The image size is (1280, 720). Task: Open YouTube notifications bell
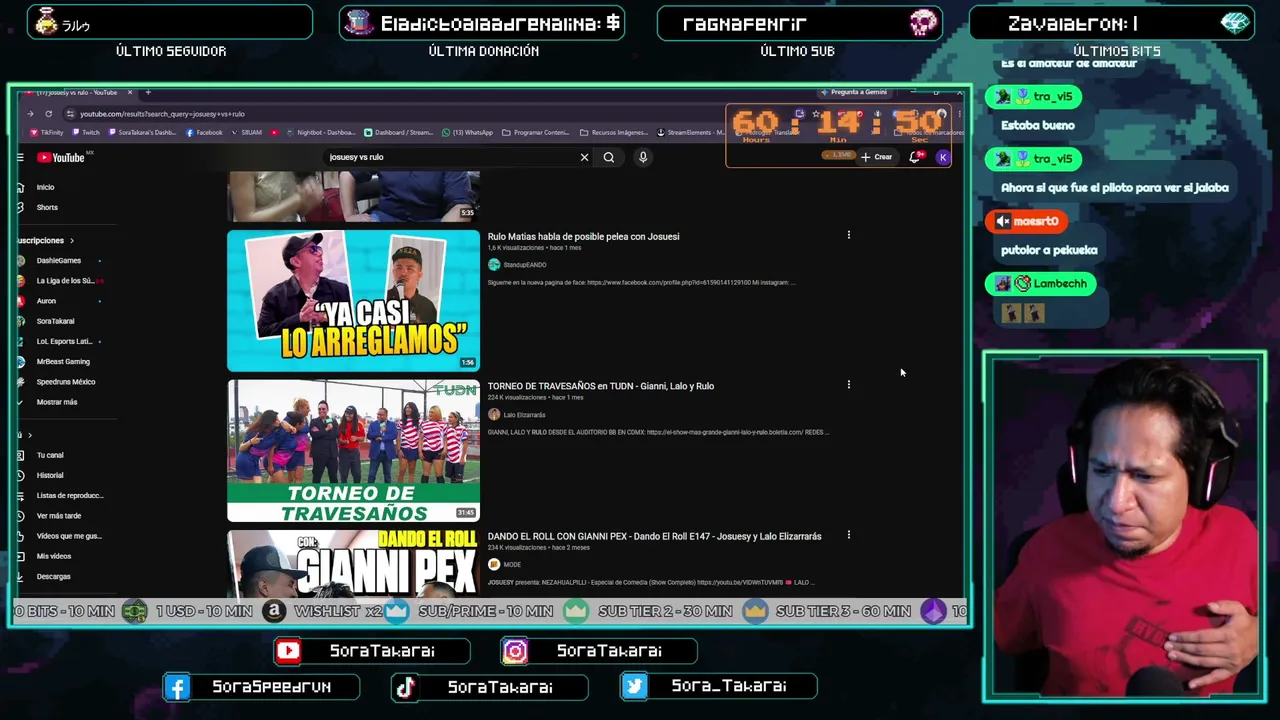915,157
